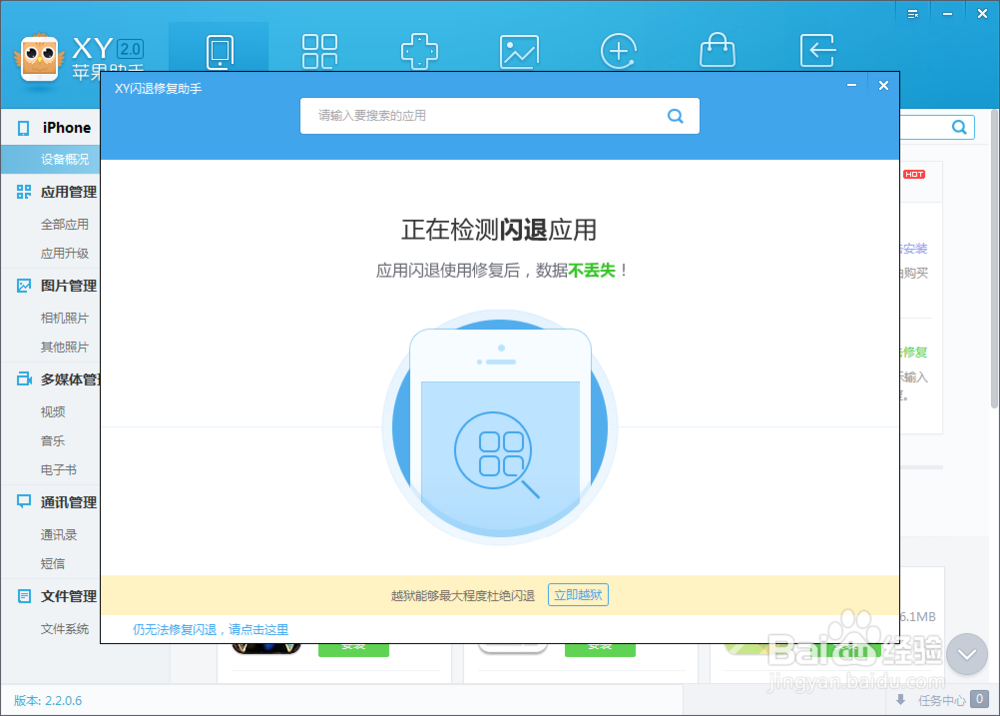Open the wallpaper picture icon in top toolbar
1000x716 pixels.
519,52
